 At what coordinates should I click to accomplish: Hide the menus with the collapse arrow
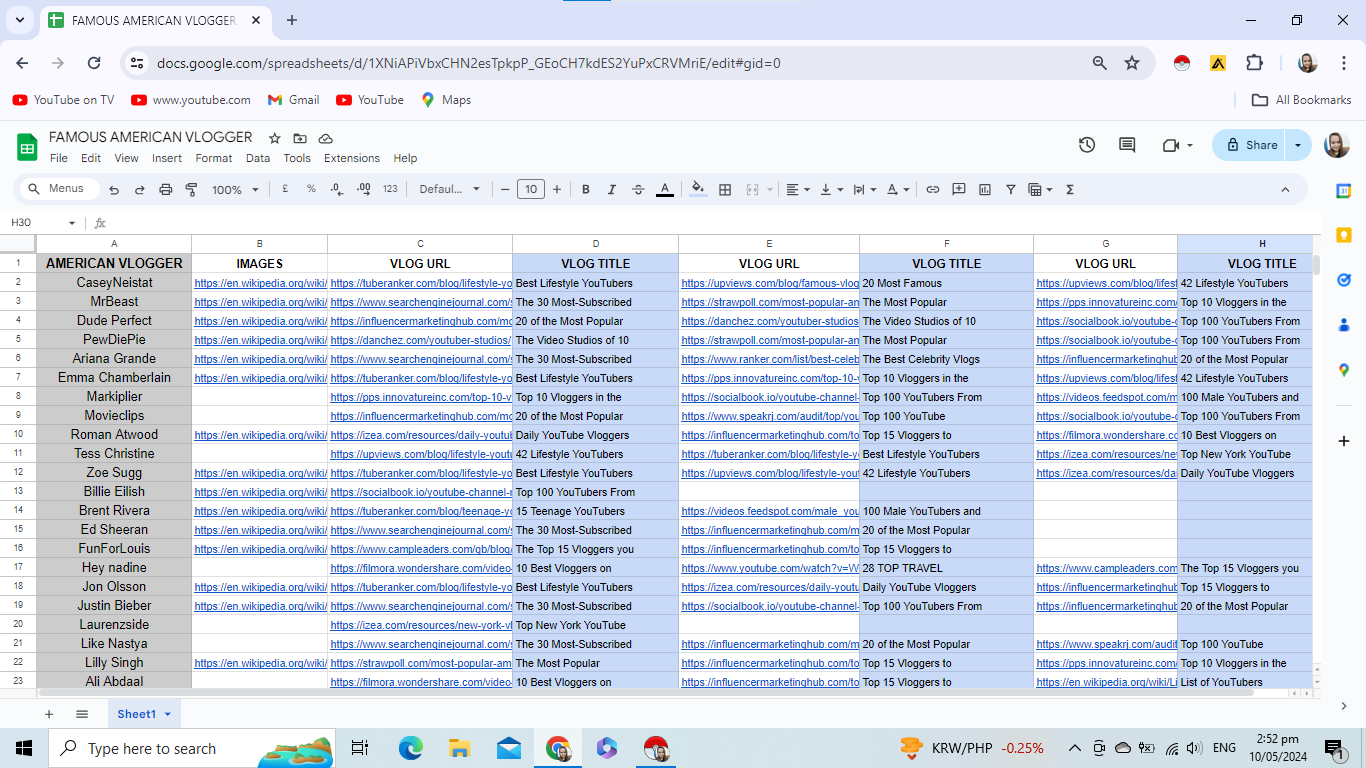click(x=1285, y=189)
